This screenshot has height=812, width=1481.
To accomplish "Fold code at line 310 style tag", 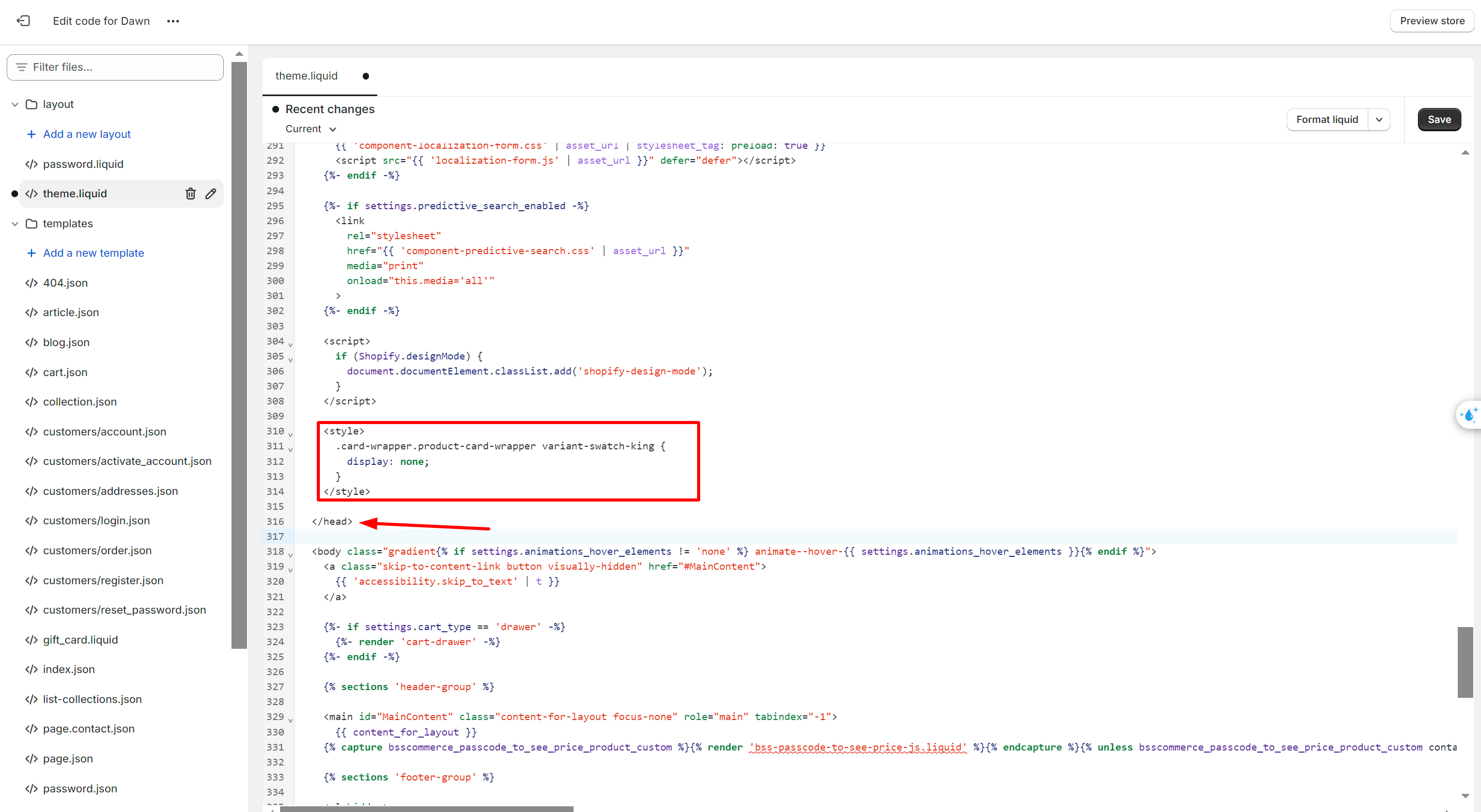I will pyautogui.click(x=290, y=434).
